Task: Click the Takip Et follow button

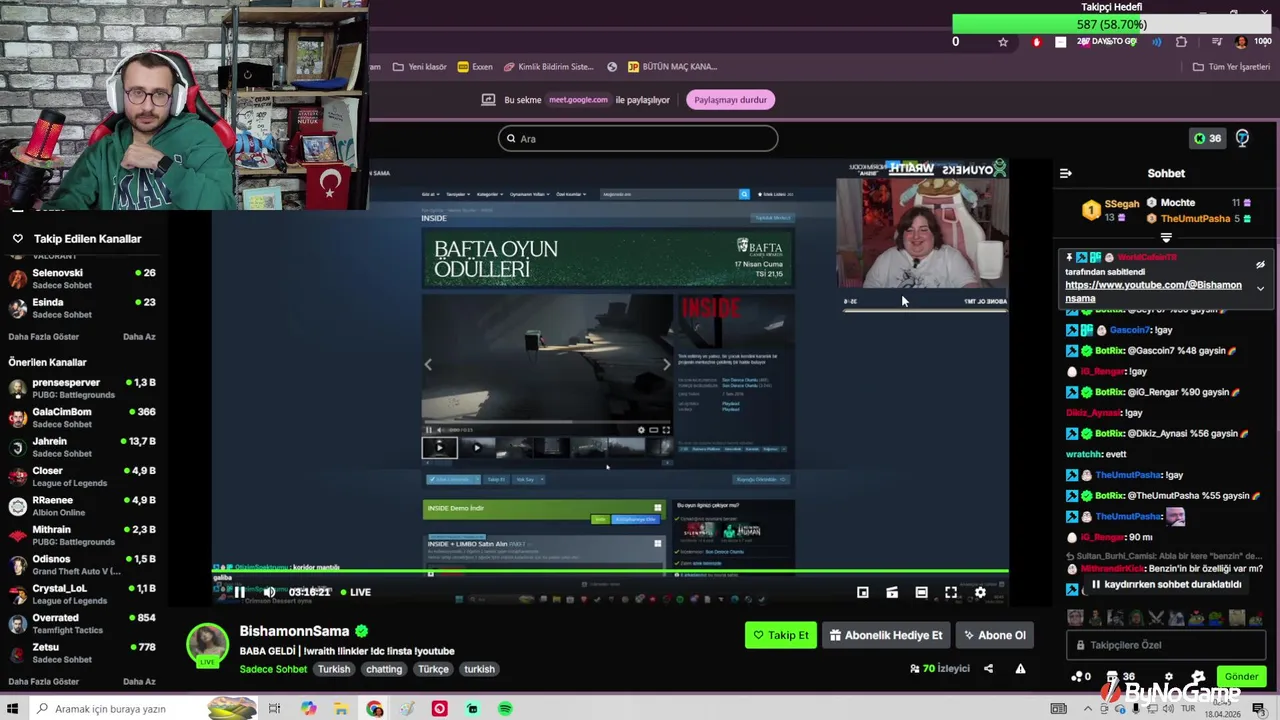Action: click(781, 635)
